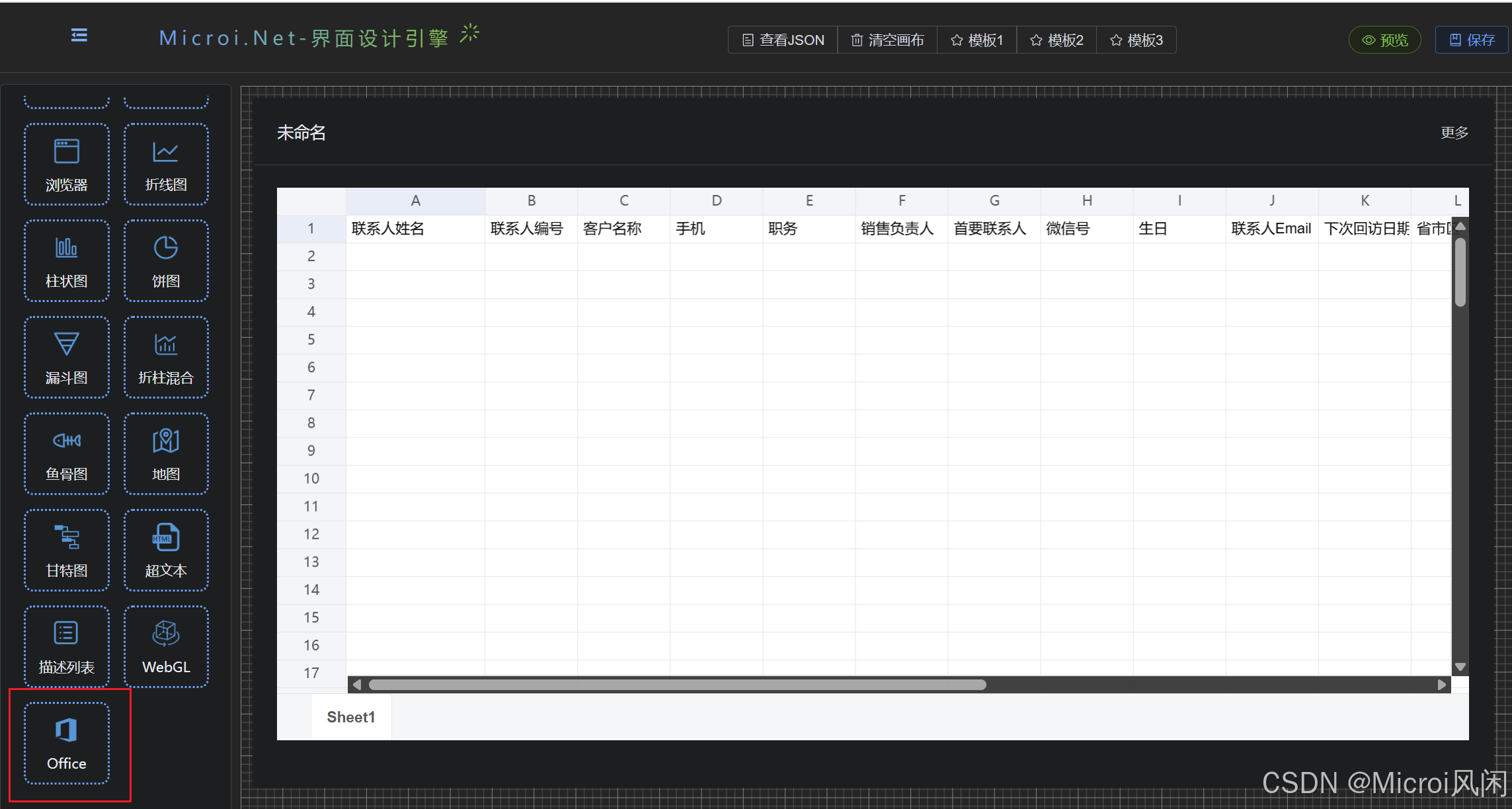Click the horizontal scrollbar right arrow
This screenshot has height=809, width=1512.
pyautogui.click(x=1442, y=685)
